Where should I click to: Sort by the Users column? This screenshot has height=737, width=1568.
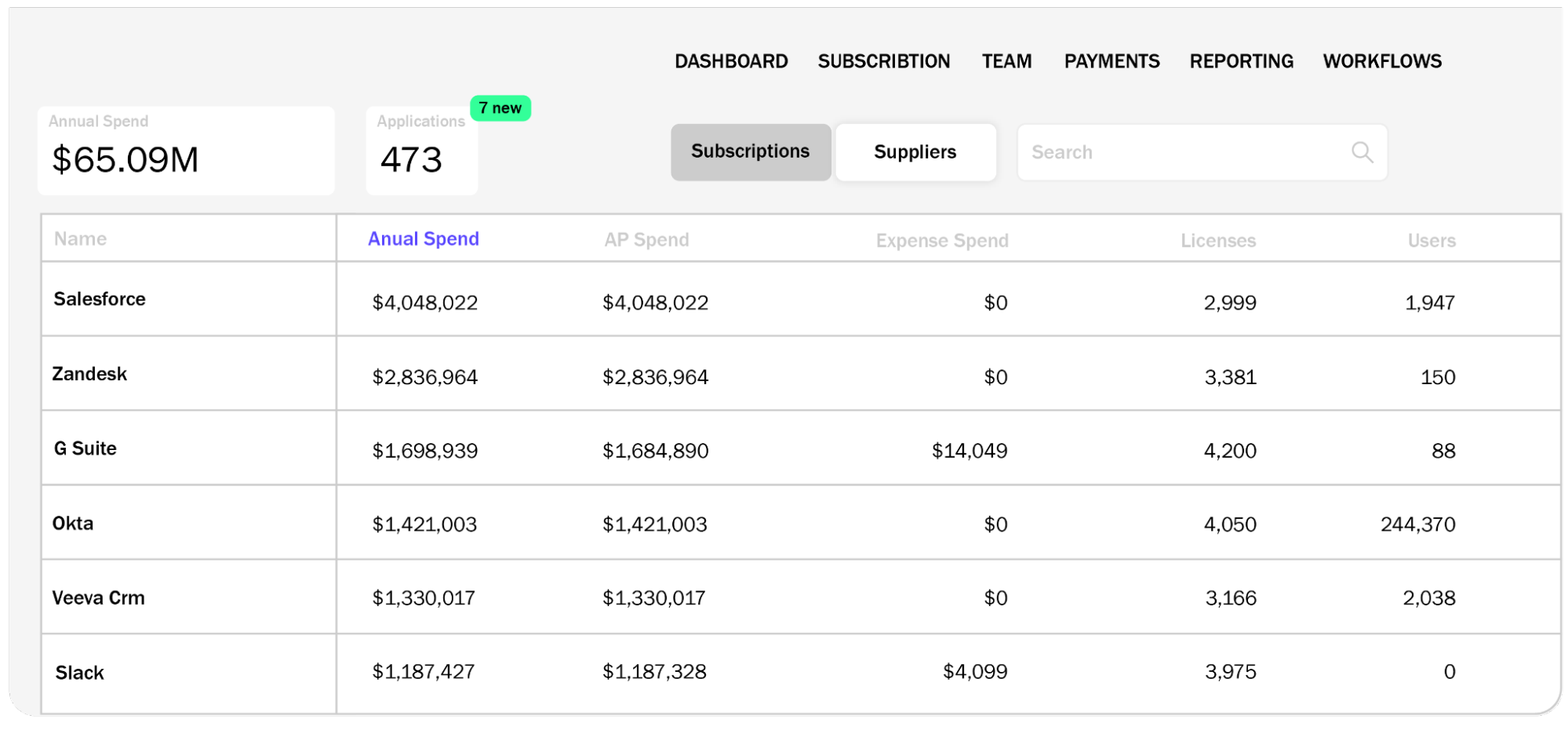(1431, 240)
